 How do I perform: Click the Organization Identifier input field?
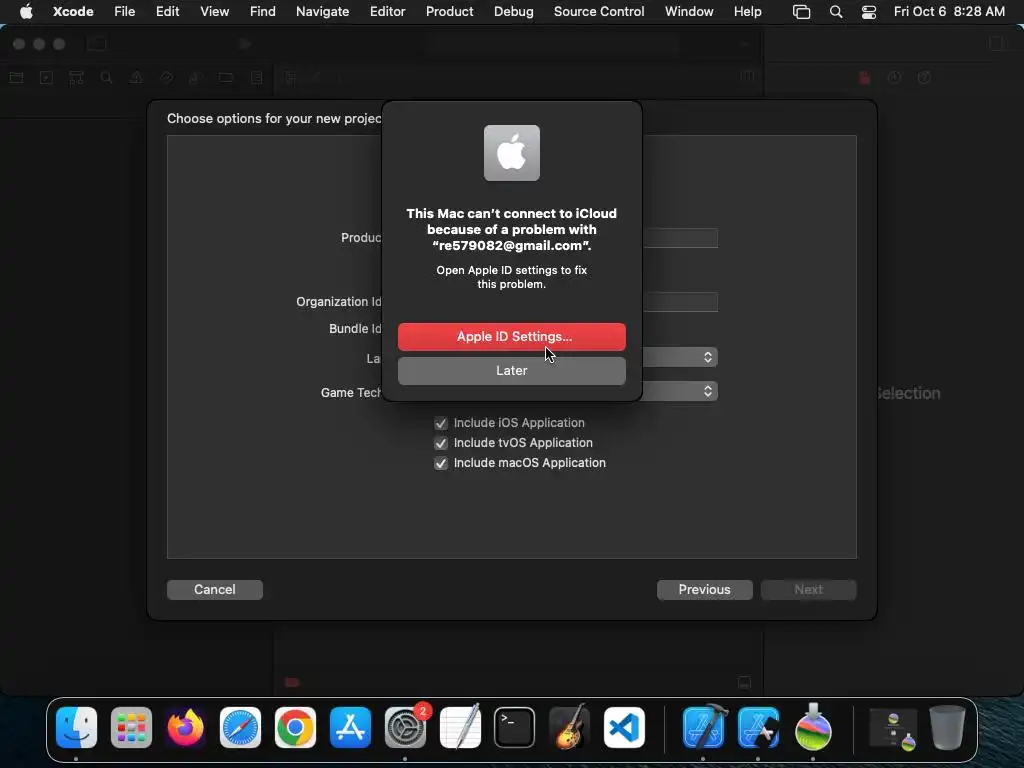click(x=680, y=302)
